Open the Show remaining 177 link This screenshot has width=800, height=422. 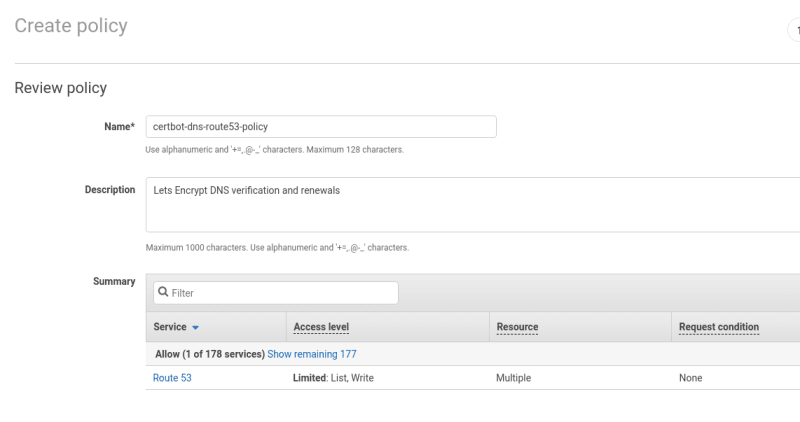point(312,354)
